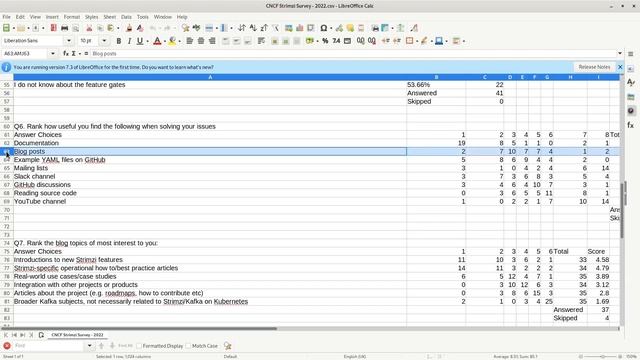Image resolution: width=640 pixels, height=360 pixels.
Task: Open the Name Box dropdown arrow
Action: pyautogui.click(x=53, y=53)
